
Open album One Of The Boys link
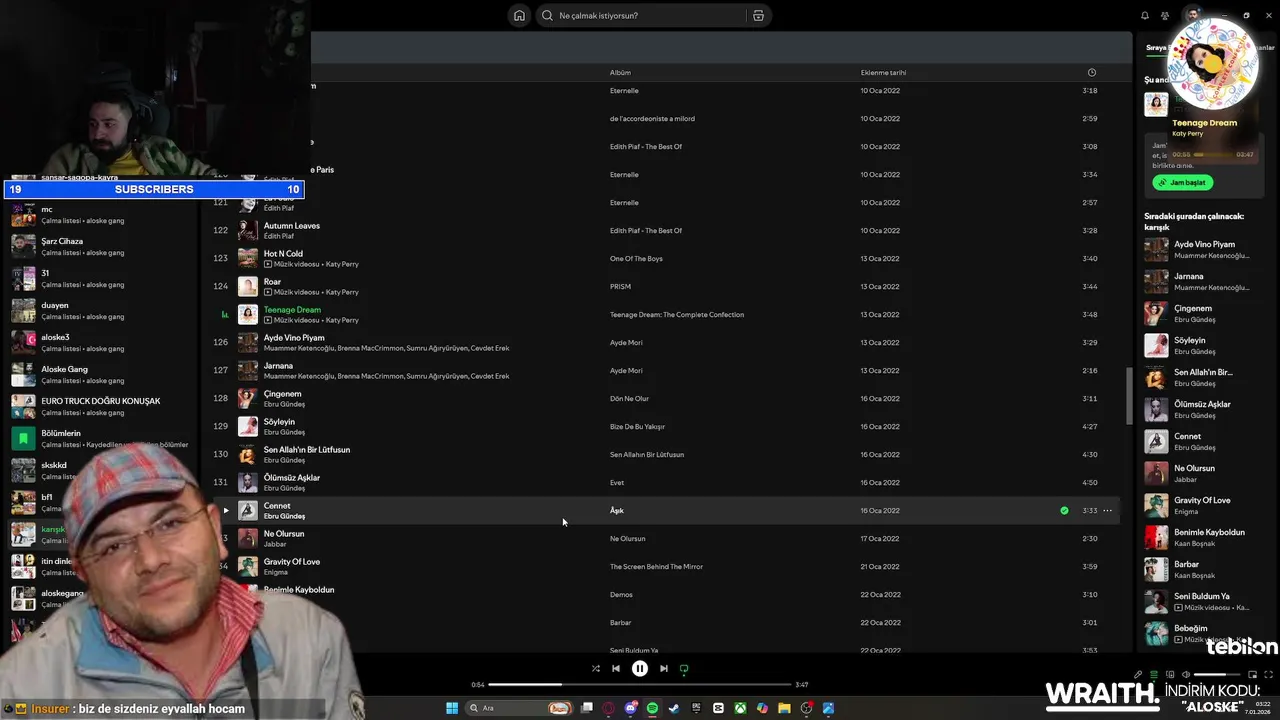tap(636, 258)
